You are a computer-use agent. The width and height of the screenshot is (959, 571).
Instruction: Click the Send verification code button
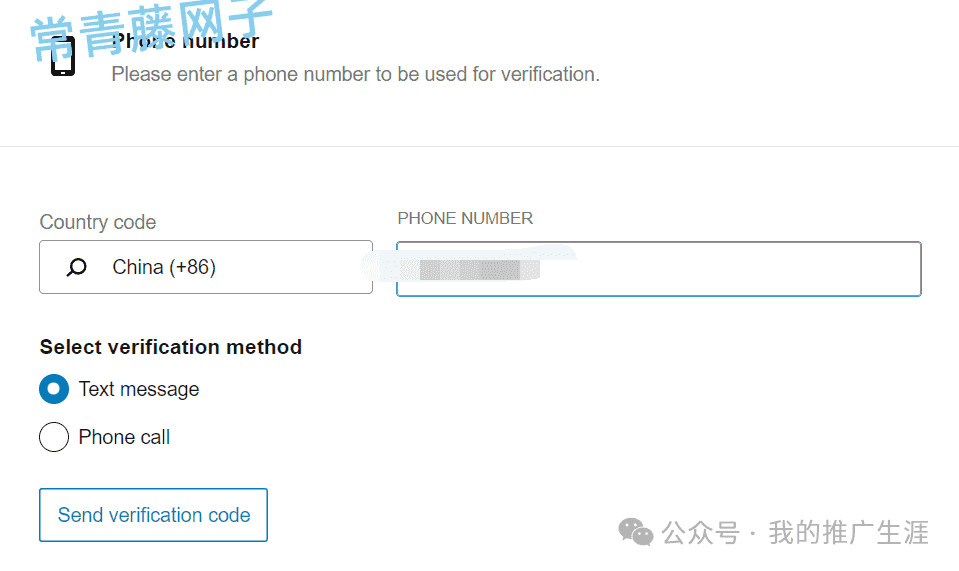tap(154, 515)
